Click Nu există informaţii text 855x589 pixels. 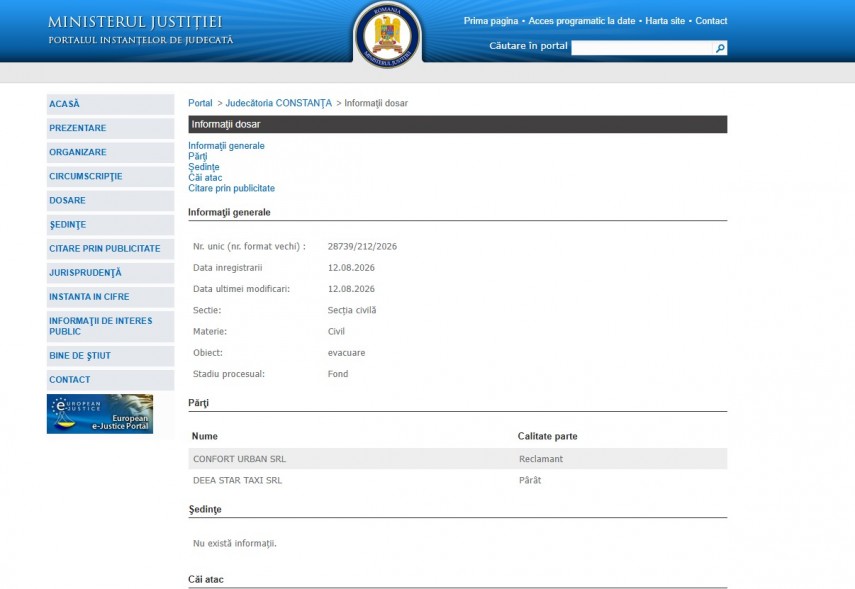(234, 544)
